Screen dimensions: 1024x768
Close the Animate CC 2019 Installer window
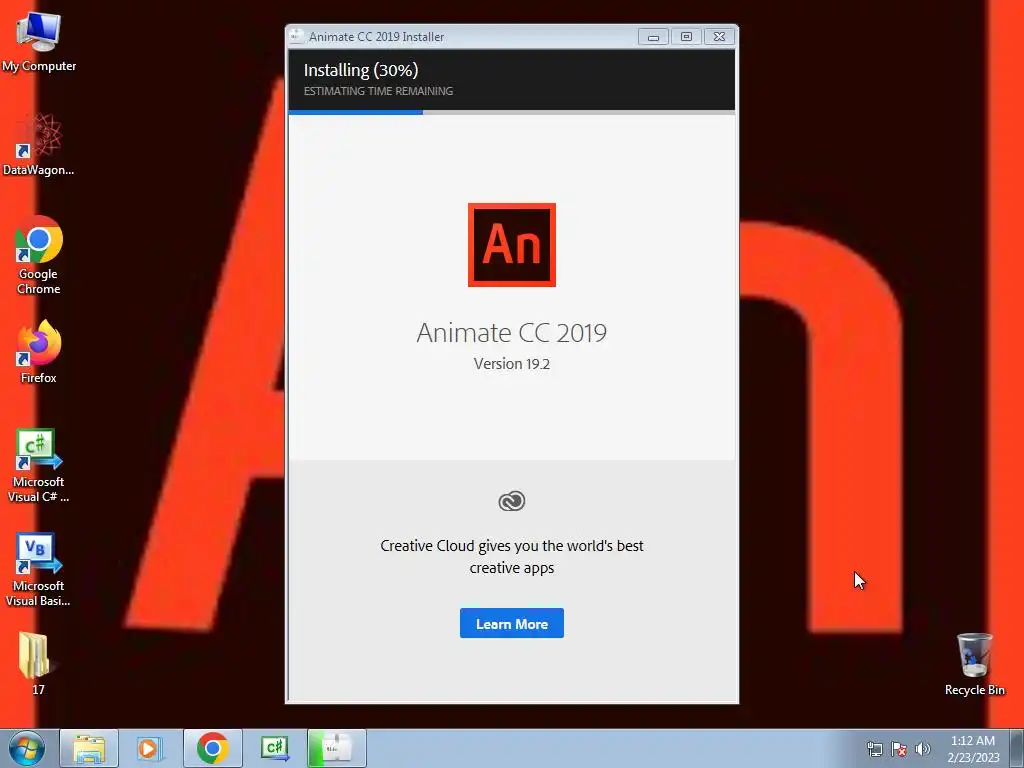coord(719,37)
